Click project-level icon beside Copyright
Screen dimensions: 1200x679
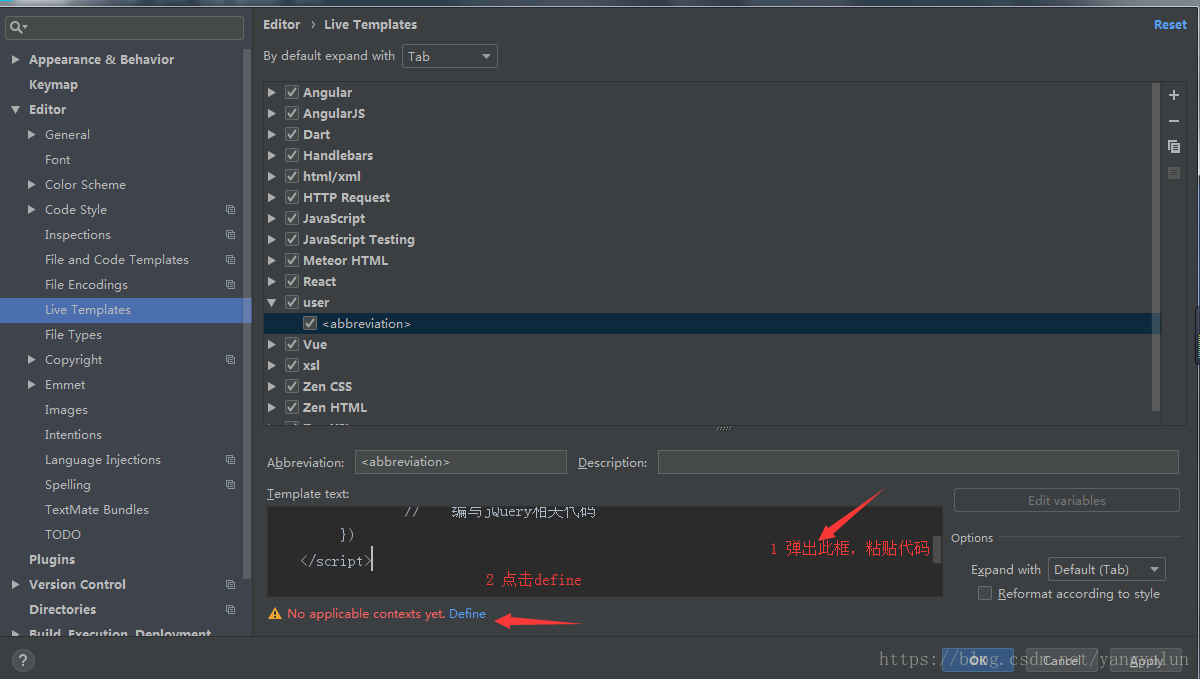230,360
